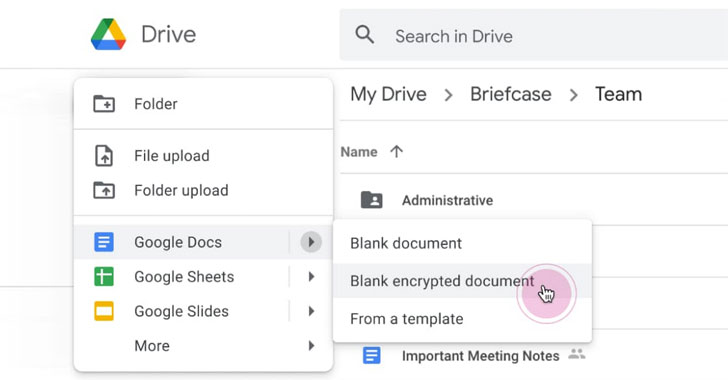Click the shared people icon beside Meeting Notes

pyautogui.click(x=577, y=354)
